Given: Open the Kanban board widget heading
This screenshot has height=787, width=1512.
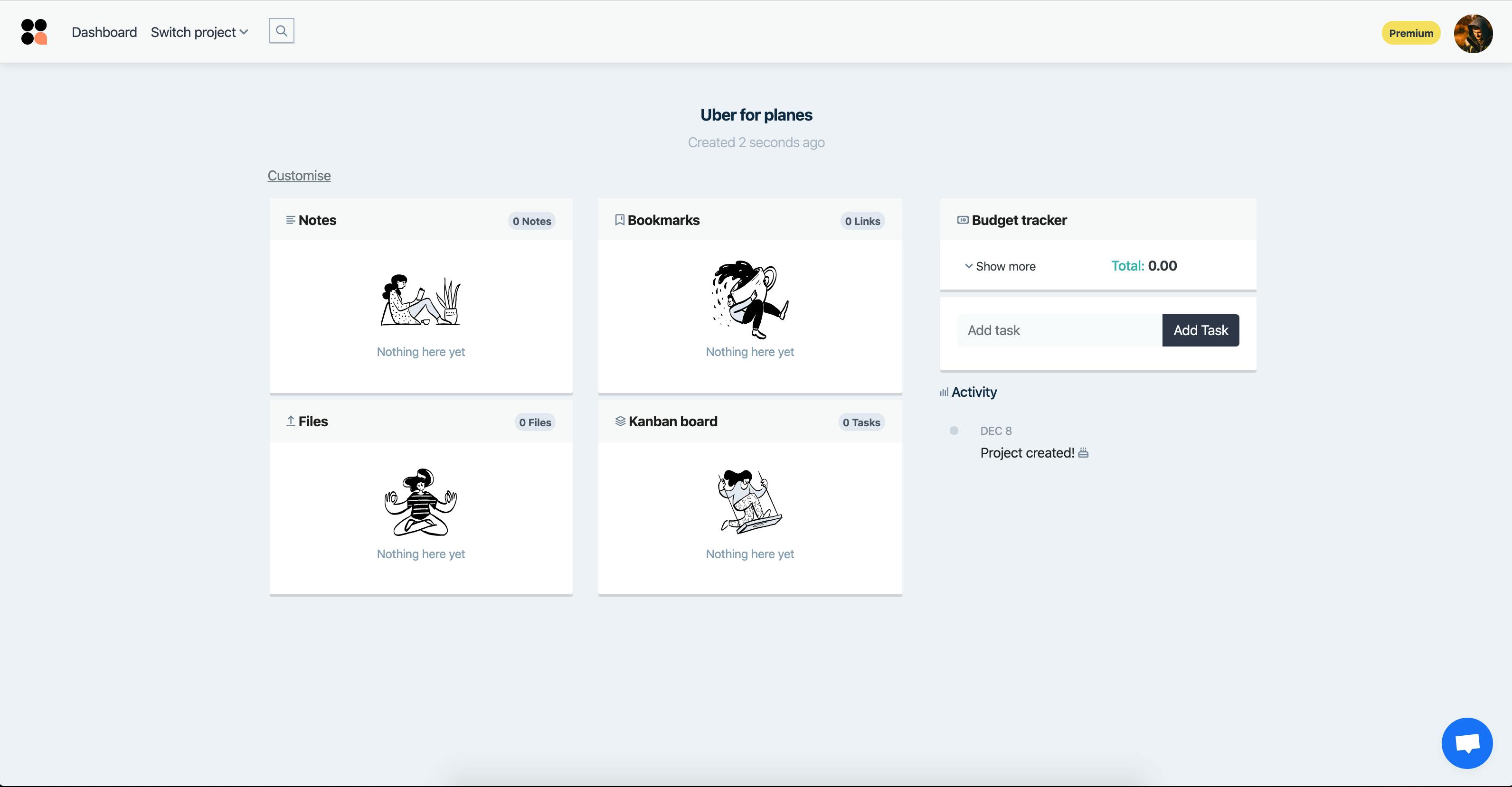Looking at the screenshot, I should click(672, 422).
